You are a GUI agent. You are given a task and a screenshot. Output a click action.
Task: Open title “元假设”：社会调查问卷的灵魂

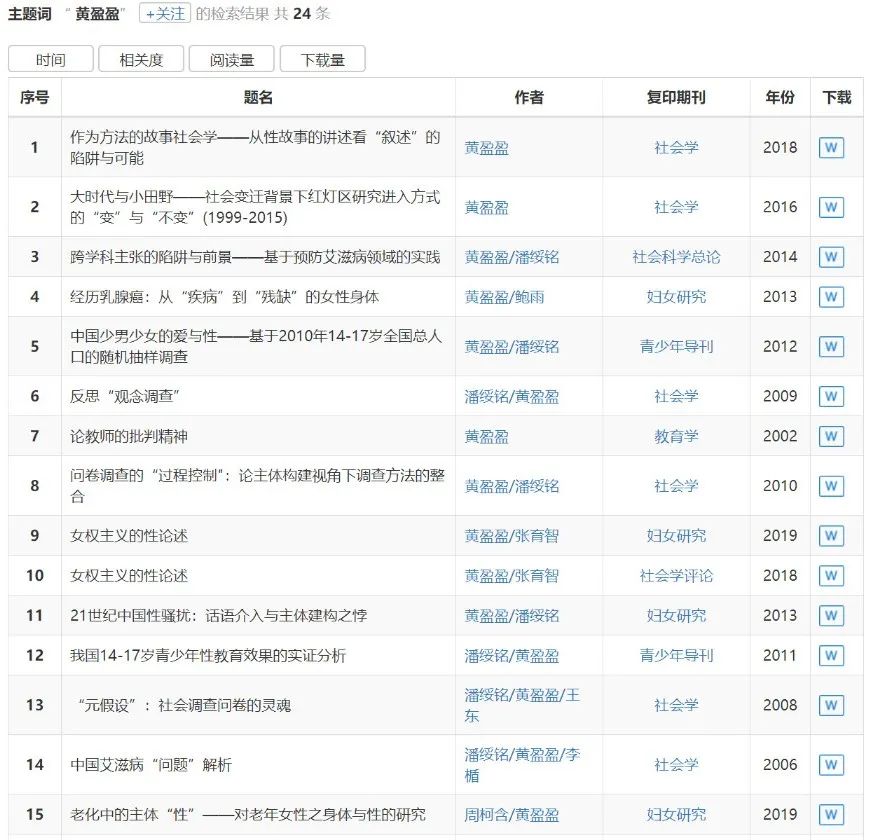185,705
